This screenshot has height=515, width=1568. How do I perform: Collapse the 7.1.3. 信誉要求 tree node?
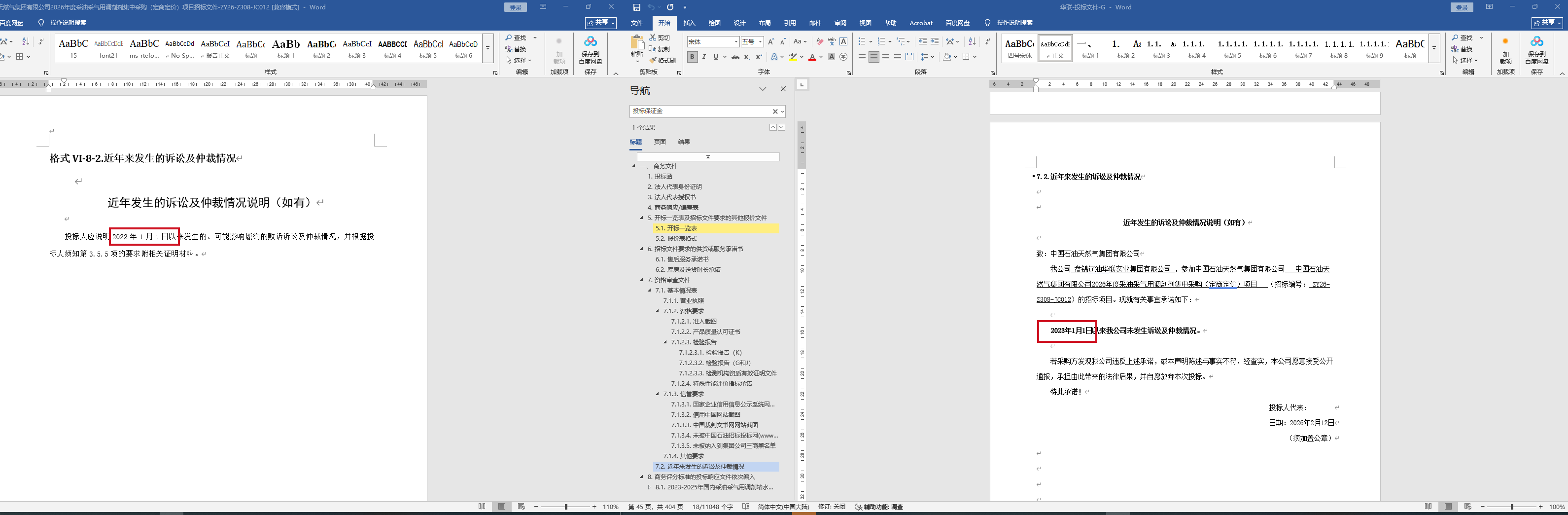tap(658, 394)
